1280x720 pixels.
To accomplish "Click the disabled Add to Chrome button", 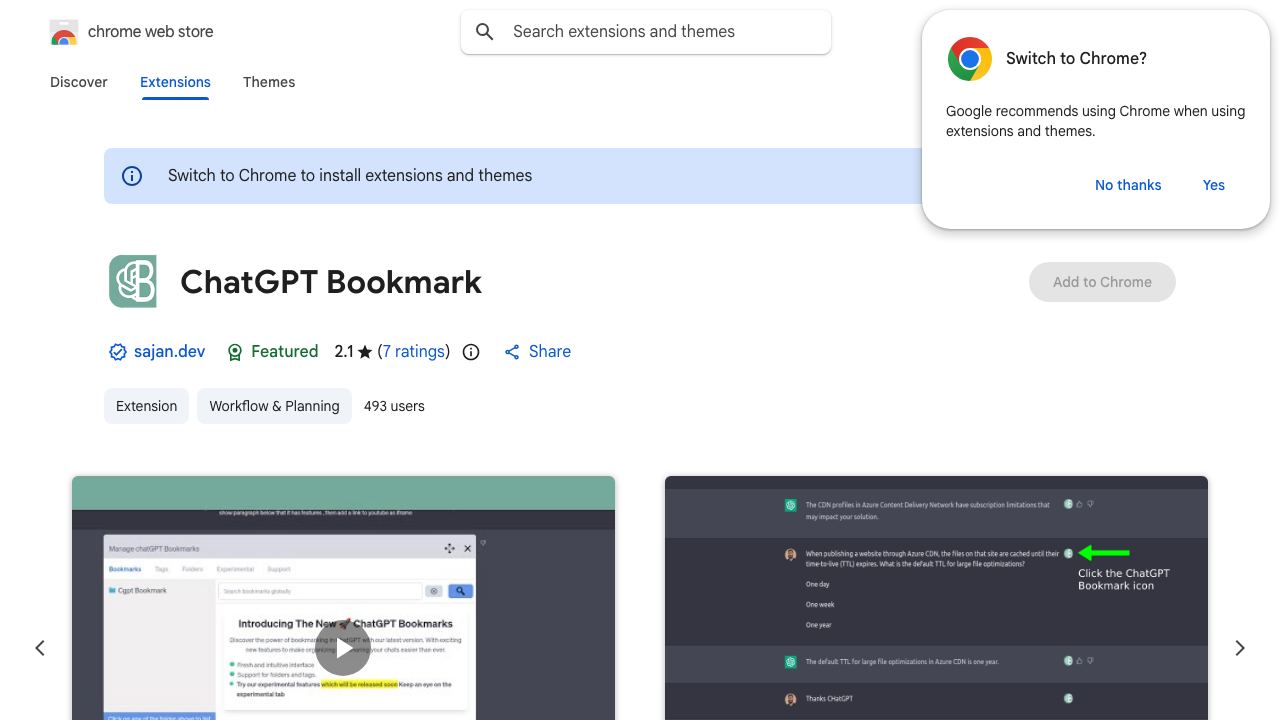I will 1102,282.
